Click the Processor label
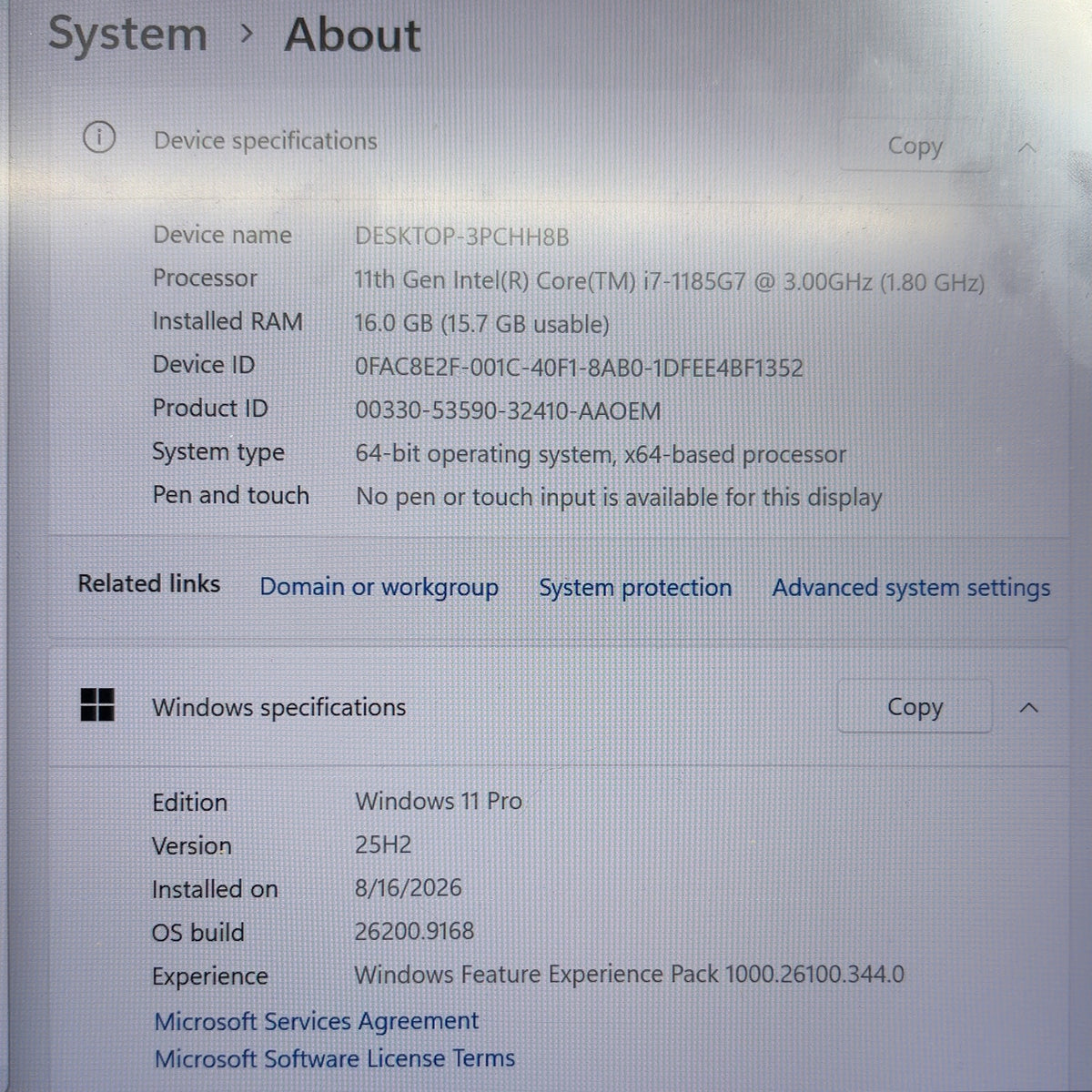1092x1092 pixels. click(x=205, y=278)
